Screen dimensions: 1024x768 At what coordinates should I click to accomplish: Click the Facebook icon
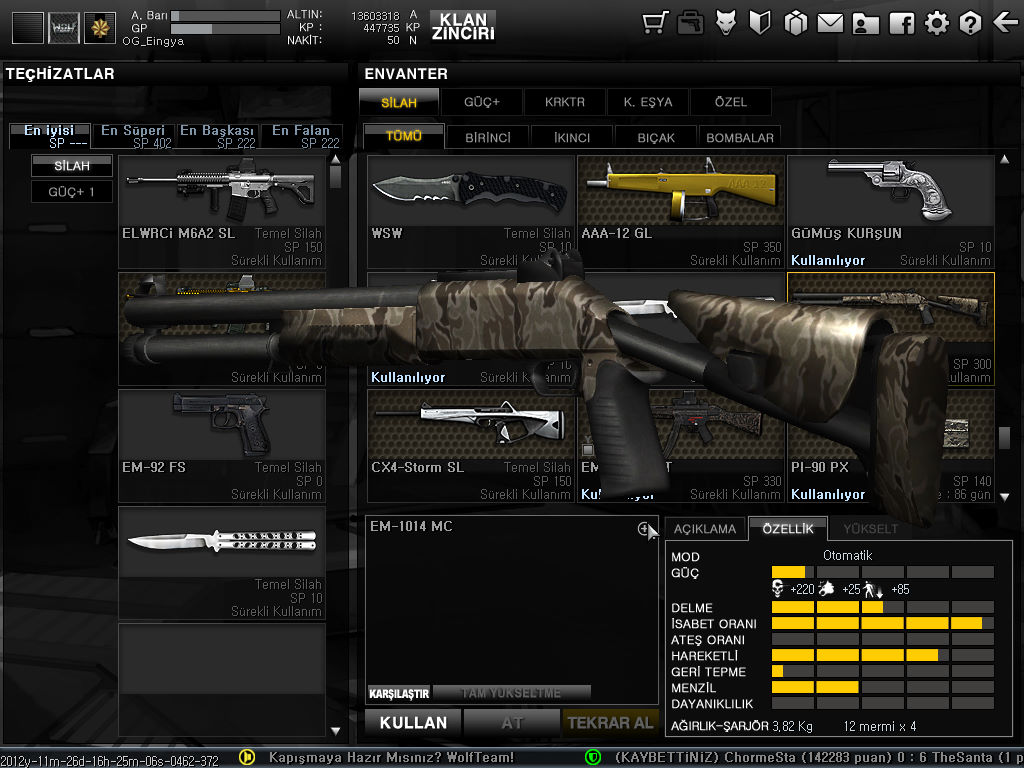click(901, 23)
